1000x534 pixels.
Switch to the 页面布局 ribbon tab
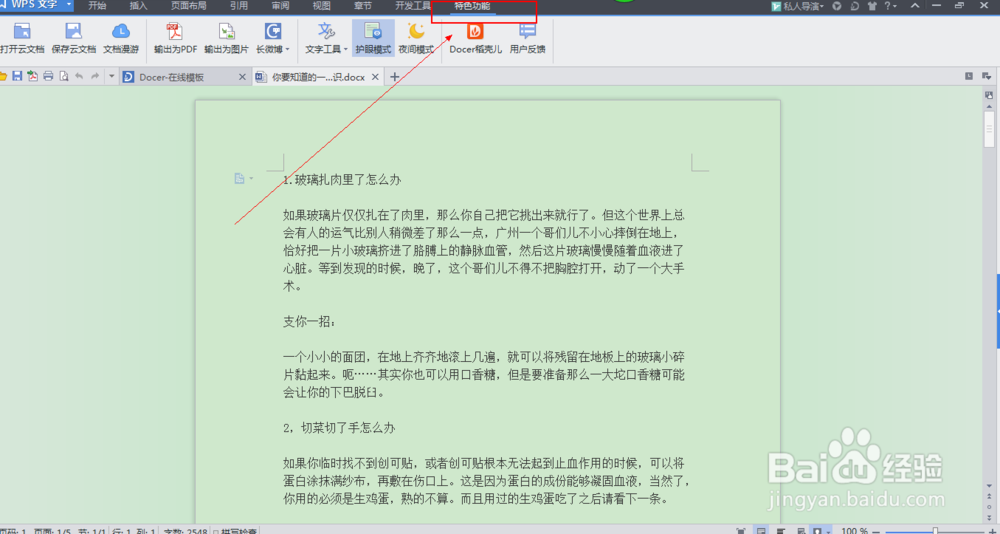point(189,6)
